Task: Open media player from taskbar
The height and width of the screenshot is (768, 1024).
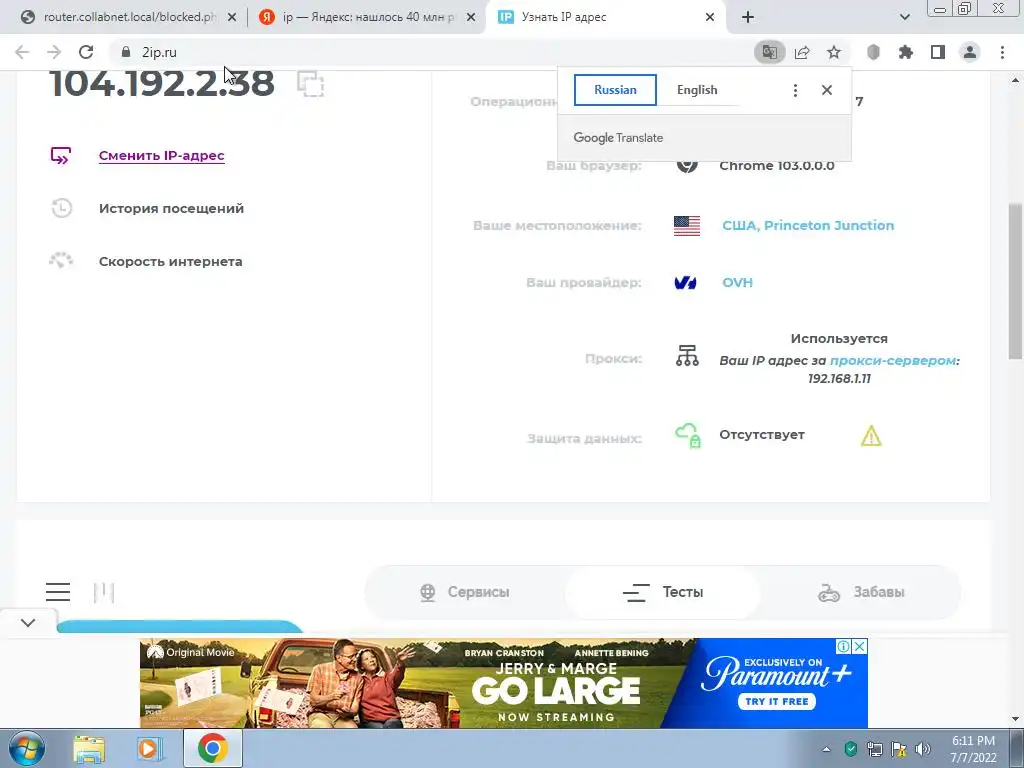Action: click(151, 748)
